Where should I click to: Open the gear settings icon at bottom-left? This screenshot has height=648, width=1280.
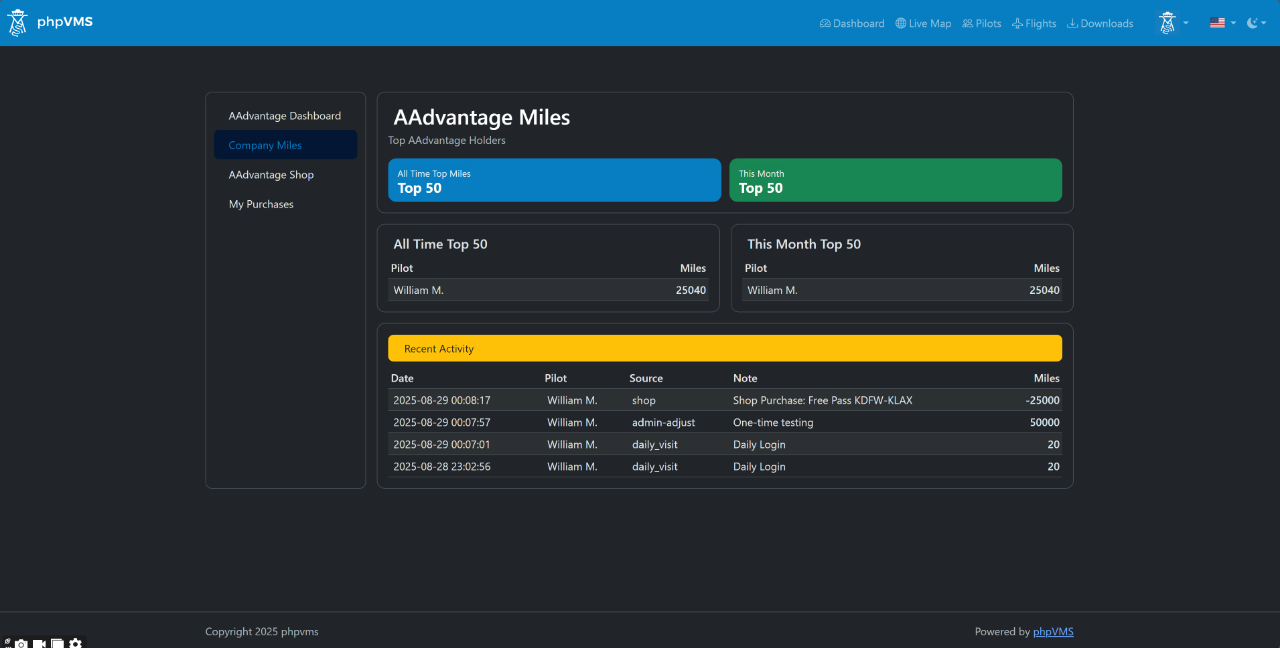pyautogui.click(x=75, y=643)
